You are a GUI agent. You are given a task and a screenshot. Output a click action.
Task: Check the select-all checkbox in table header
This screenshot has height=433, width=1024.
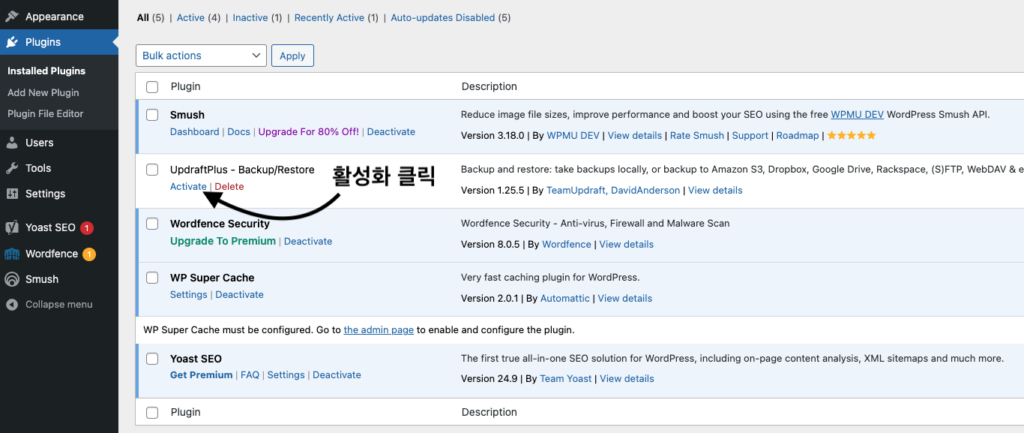pyautogui.click(x=152, y=86)
